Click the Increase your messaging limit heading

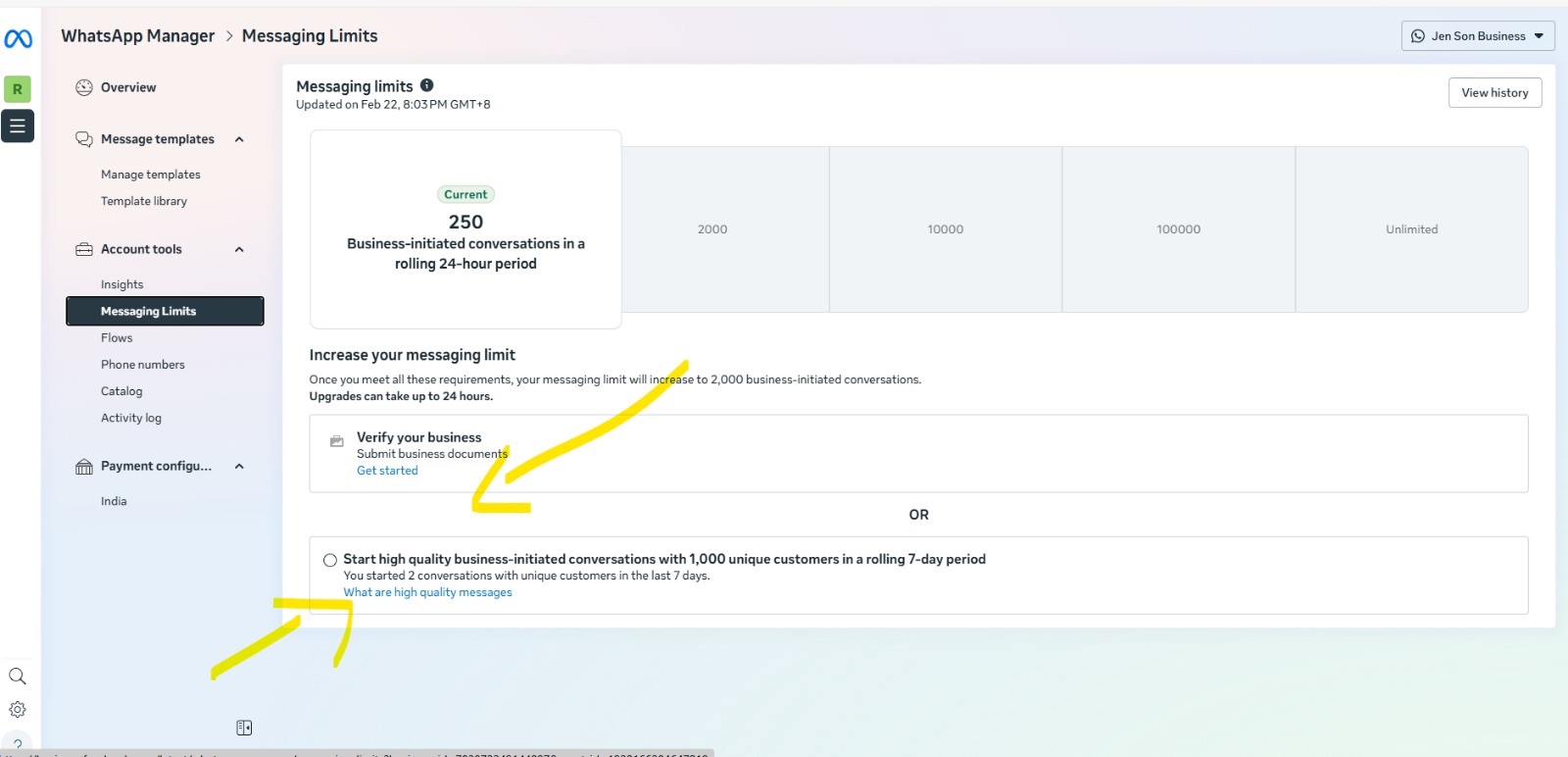pyautogui.click(x=413, y=355)
